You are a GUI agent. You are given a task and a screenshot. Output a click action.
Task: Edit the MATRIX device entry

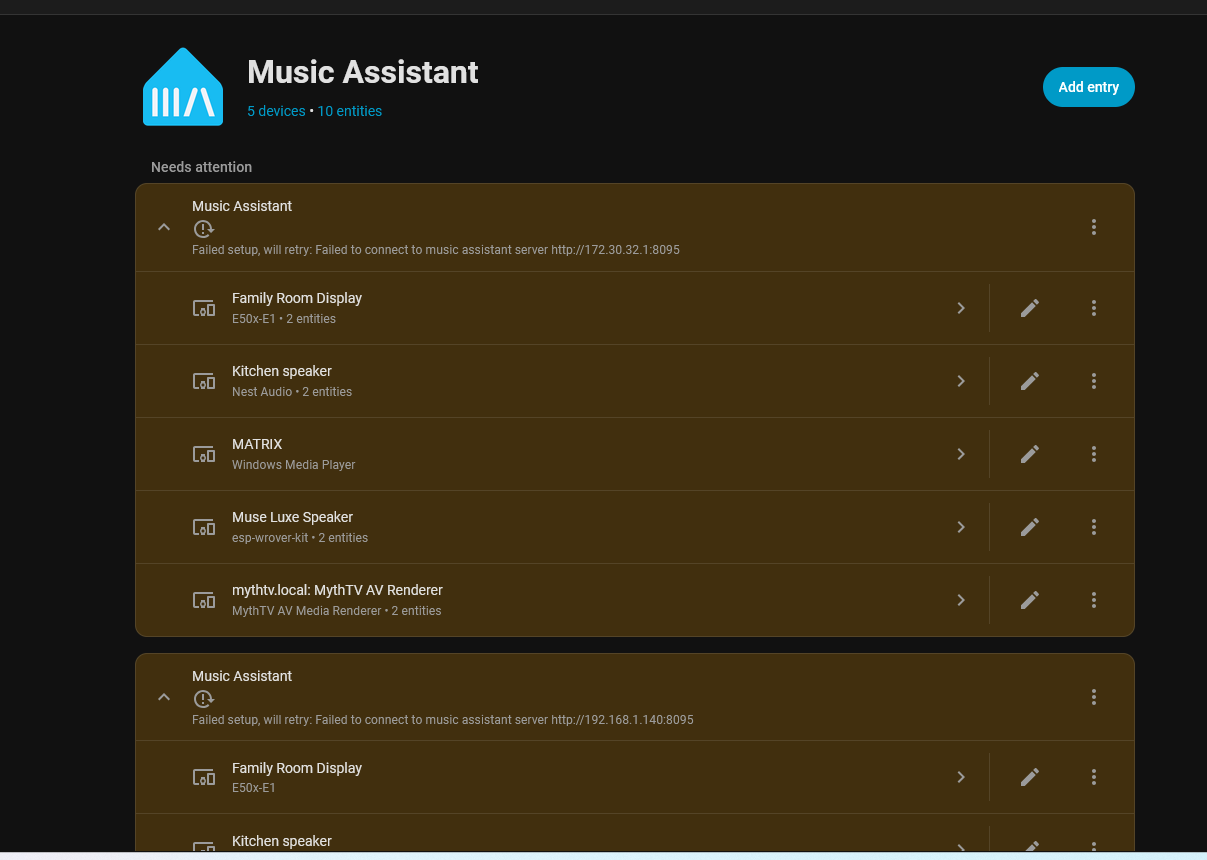[1029, 454]
